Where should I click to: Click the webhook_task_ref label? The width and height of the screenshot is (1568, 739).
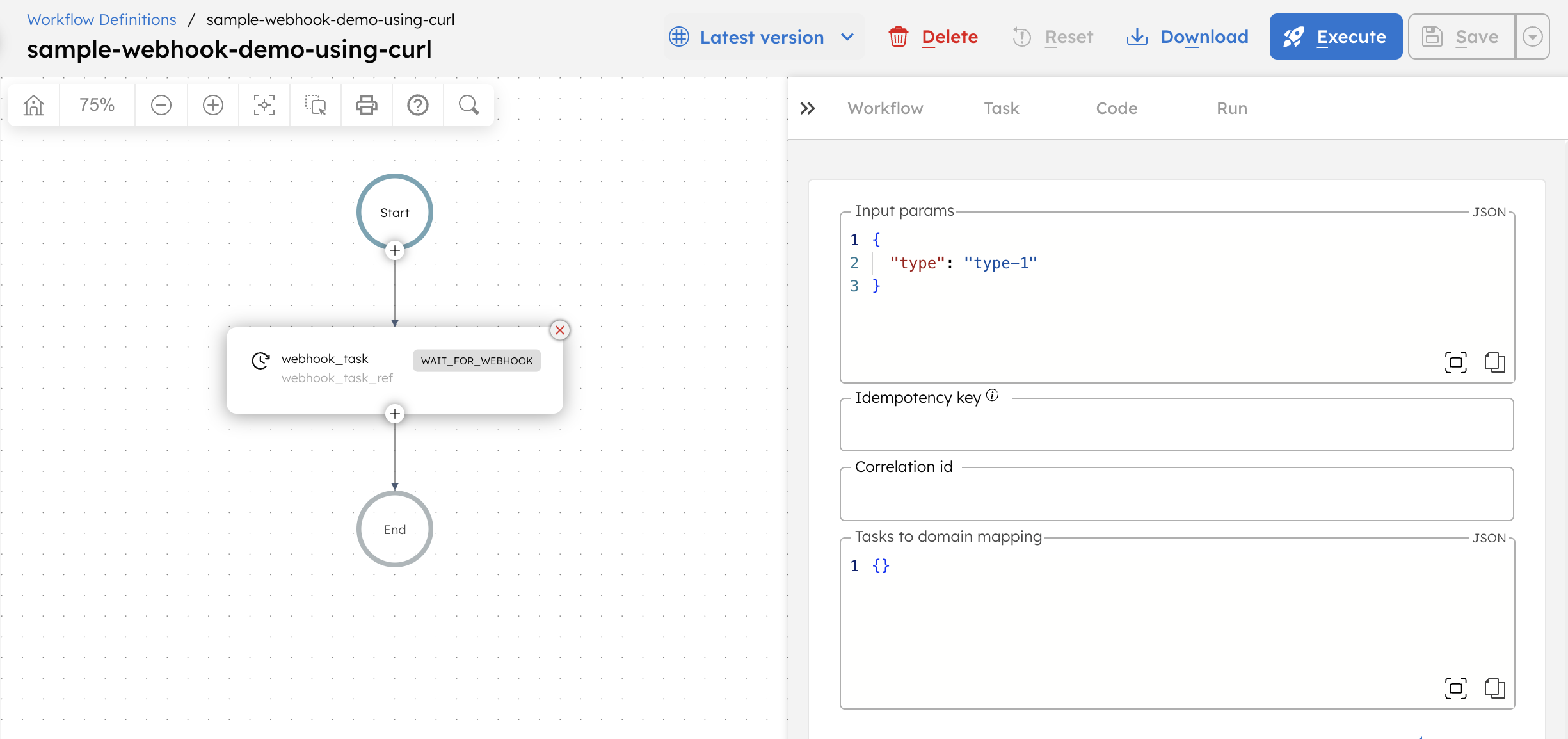[337, 378]
